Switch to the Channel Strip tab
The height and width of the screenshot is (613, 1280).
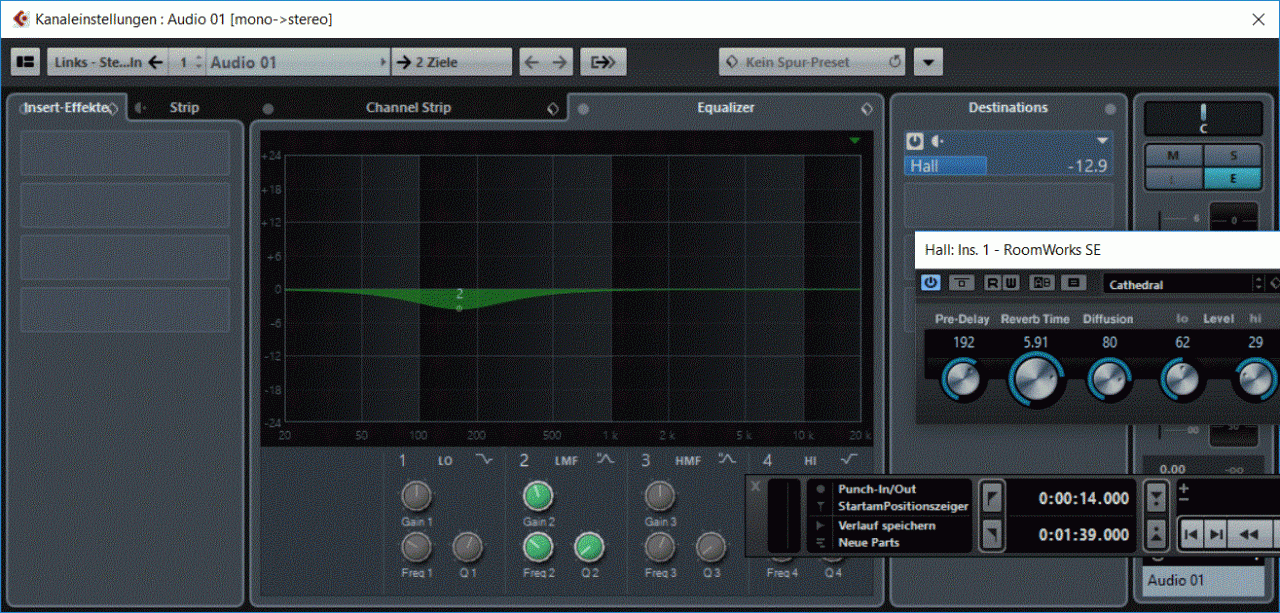tap(408, 108)
